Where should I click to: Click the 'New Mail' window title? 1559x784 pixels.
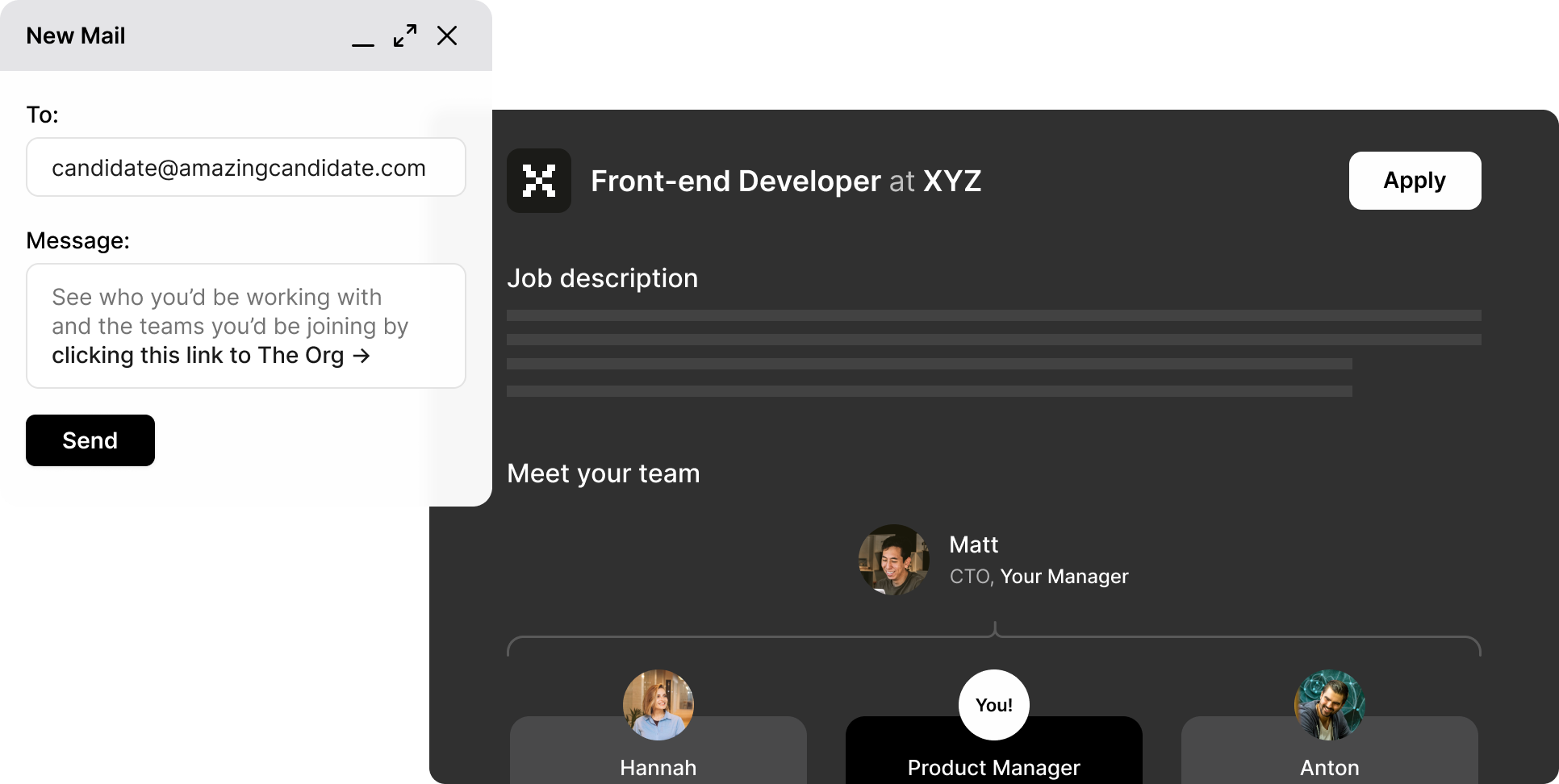[x=76, y=35]
